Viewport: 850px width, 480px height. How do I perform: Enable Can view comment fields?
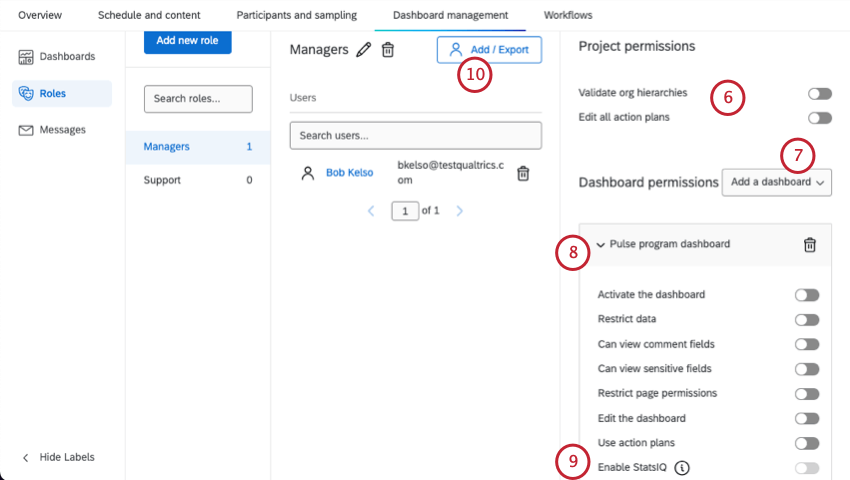click(807, 344)
